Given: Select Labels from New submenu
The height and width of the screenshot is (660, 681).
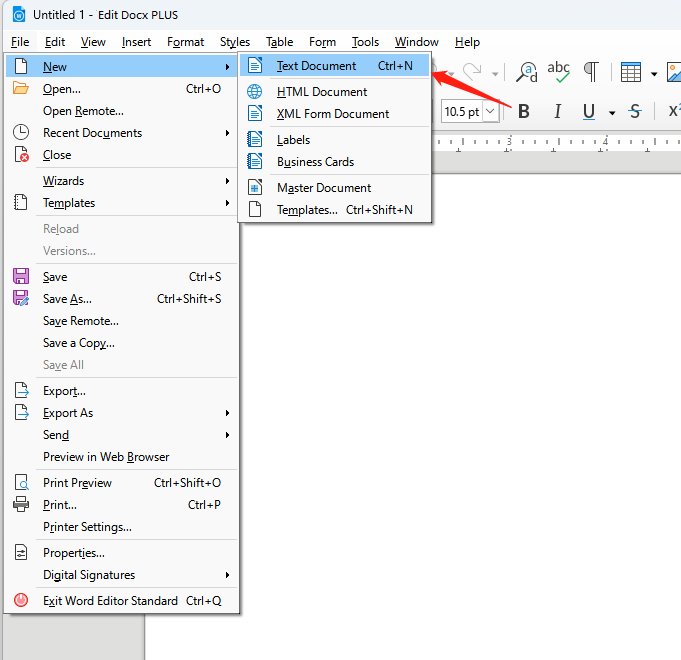Looking at the screenshot, I should point(334,140).
